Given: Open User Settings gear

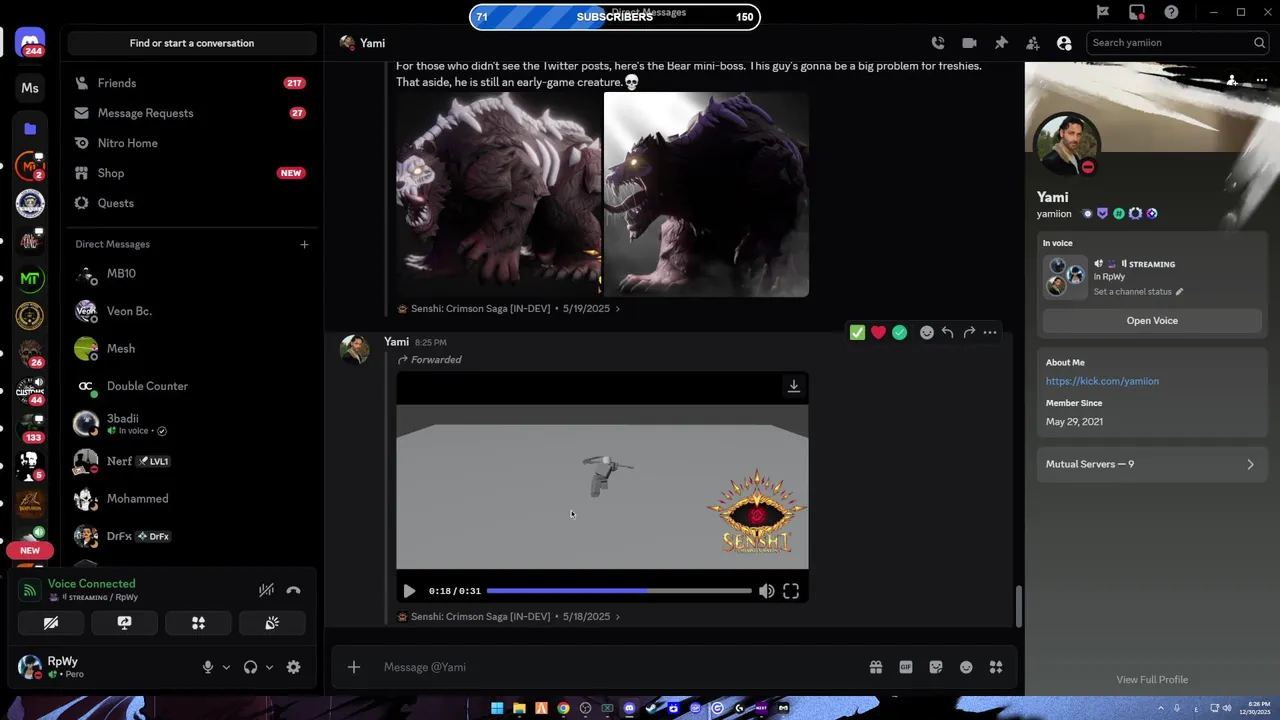Looking at the screenshot, I should tap(293, 667).
